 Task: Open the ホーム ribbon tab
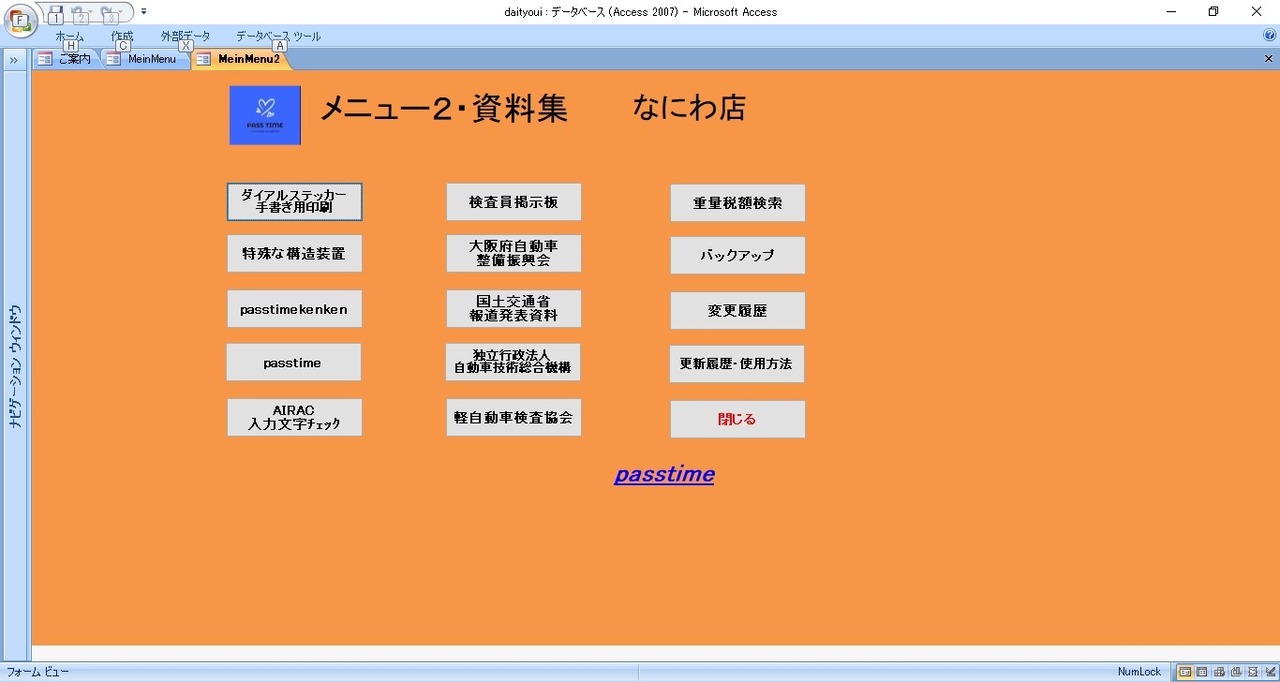[x=70, y=36]
